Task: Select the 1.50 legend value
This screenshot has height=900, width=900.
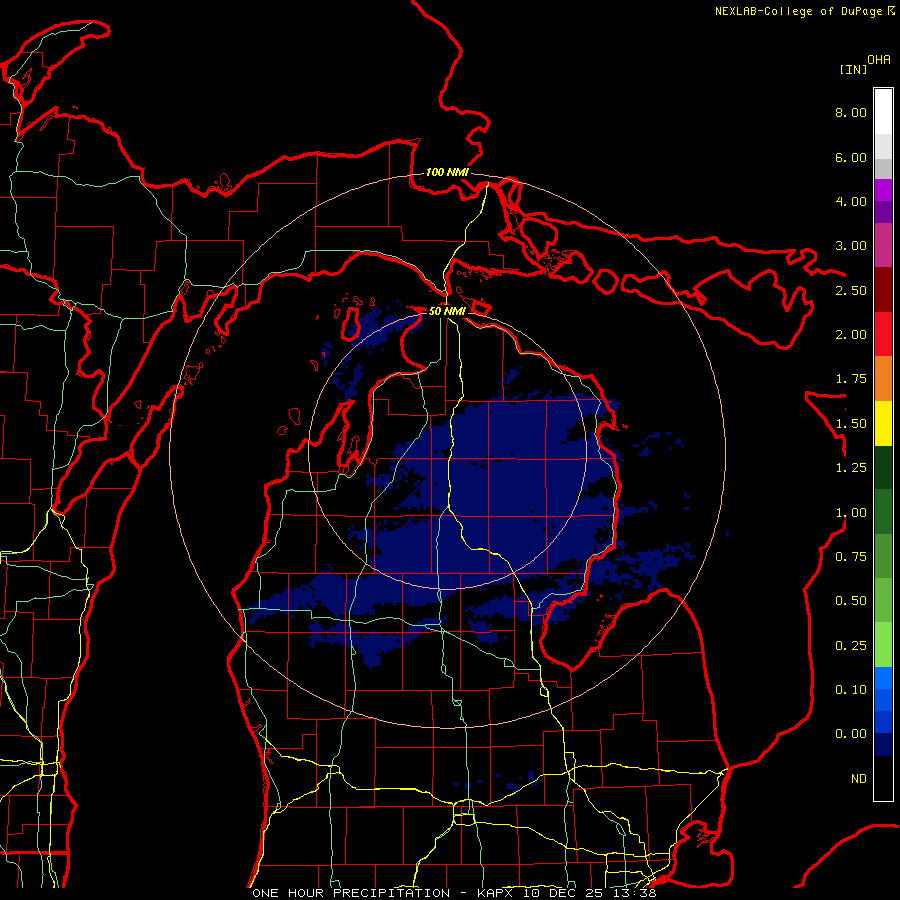Action: [x=851, y=424]
